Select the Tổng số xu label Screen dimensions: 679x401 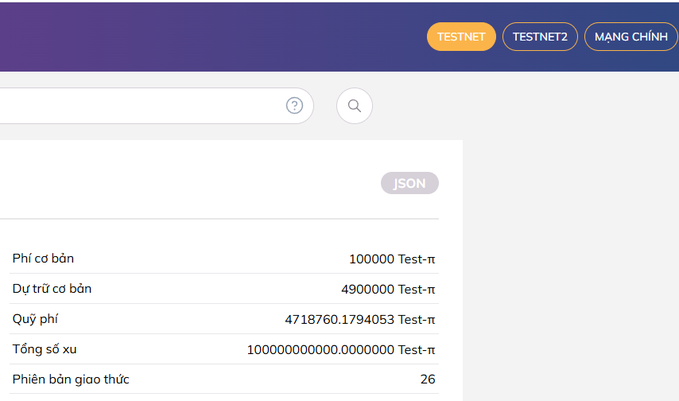(x=45, y=349)
